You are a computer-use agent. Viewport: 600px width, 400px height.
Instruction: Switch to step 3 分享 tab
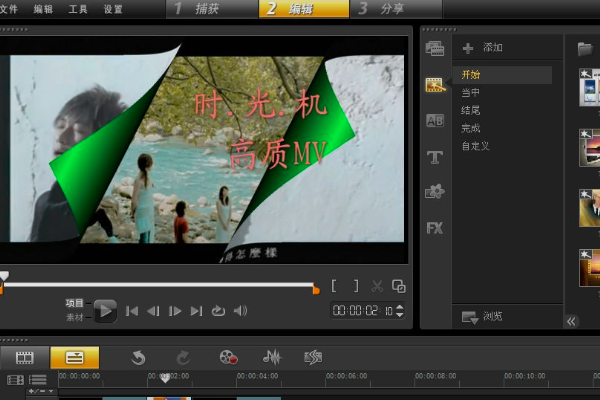tap(396, 9)
